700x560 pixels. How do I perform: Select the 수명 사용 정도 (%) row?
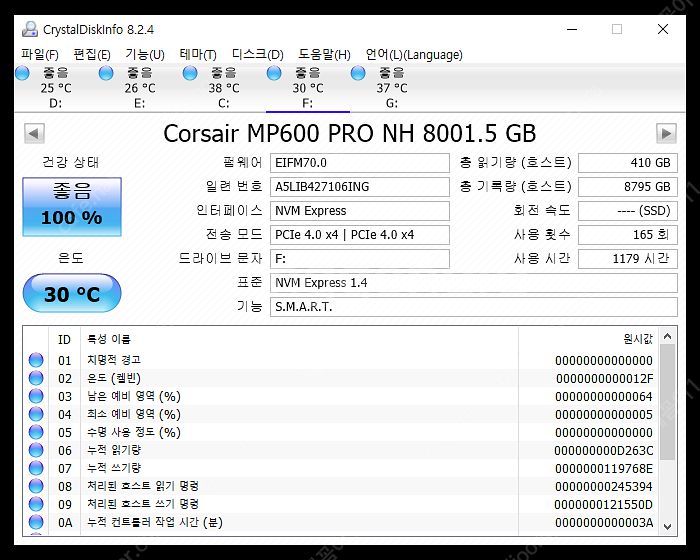341,432
